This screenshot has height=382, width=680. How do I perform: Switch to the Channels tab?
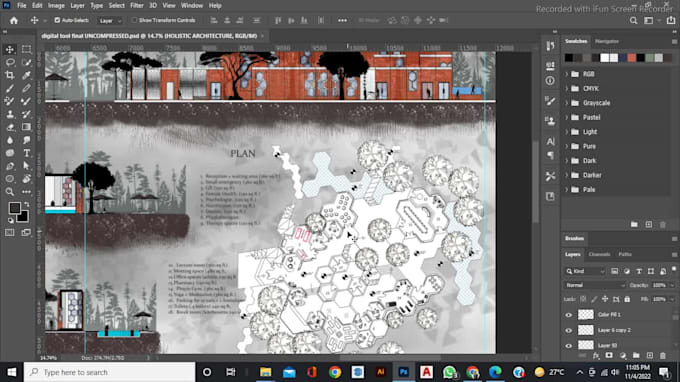coord(599,255)
